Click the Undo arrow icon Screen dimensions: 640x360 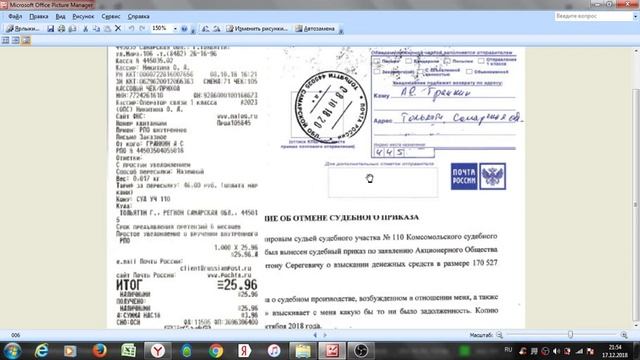(131, 29)
